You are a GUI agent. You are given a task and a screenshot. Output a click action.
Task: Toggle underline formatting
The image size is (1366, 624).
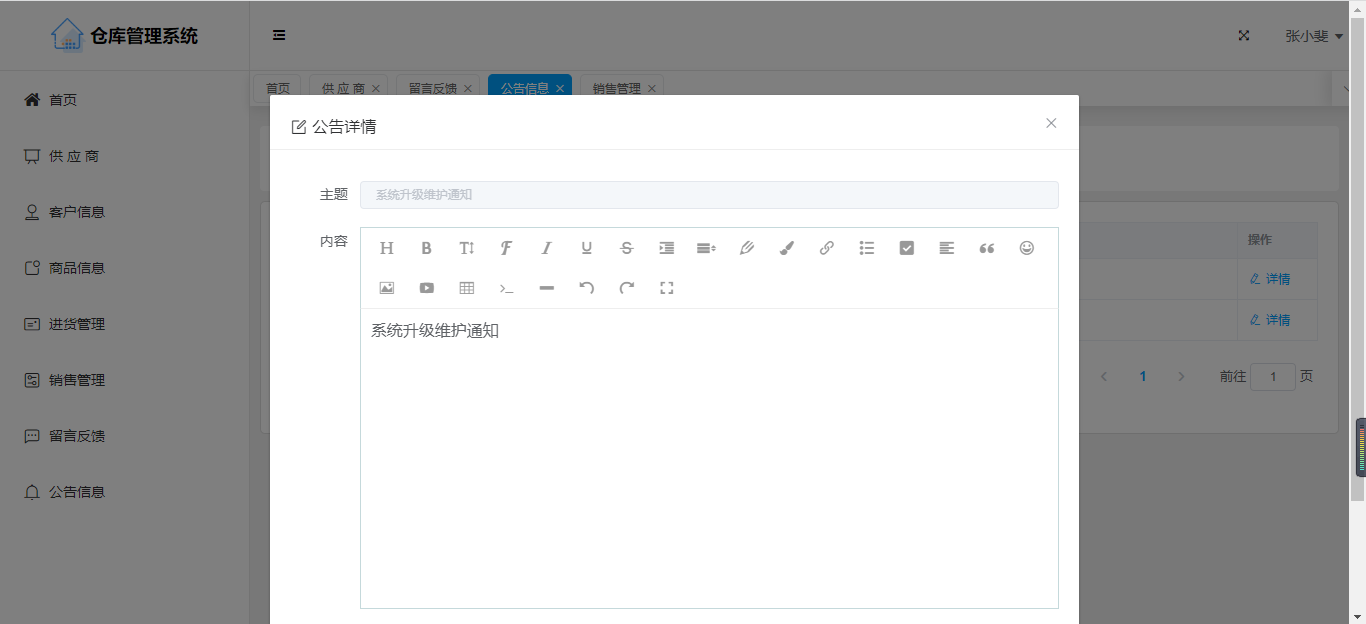tap(587, 248)
